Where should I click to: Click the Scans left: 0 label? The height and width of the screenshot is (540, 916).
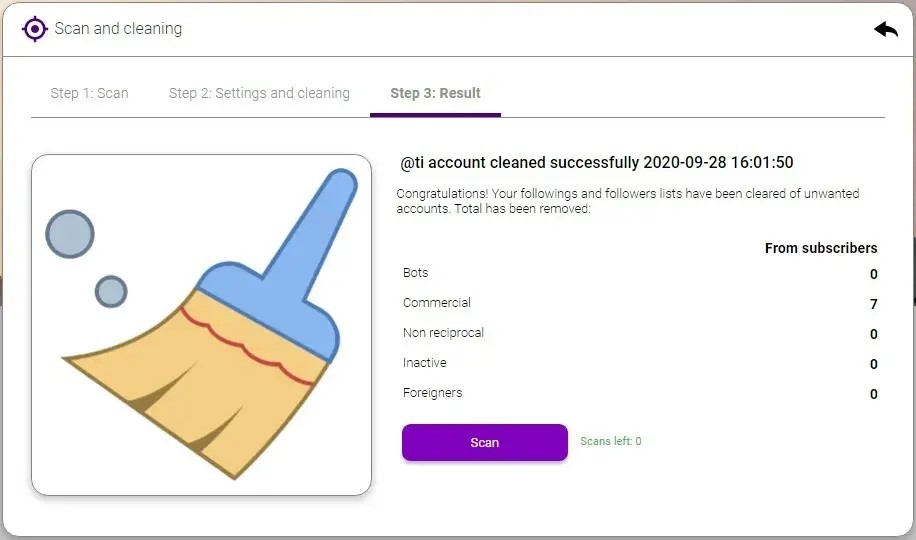[610, 441]
